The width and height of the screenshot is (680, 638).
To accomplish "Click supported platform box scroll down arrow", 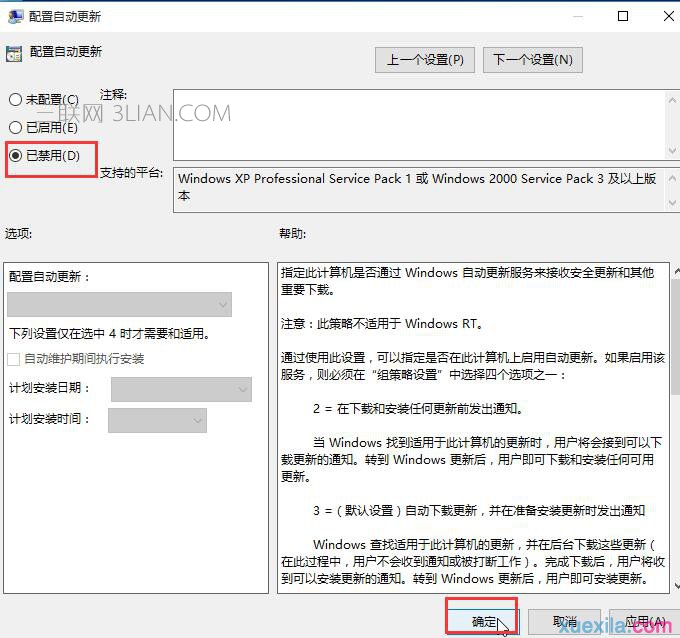I will pos(672,203).
